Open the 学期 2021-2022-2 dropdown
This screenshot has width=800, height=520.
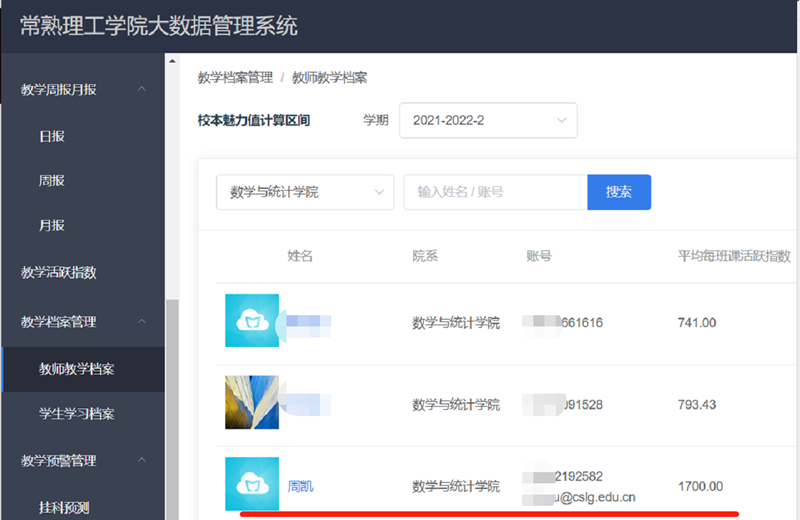488,120
